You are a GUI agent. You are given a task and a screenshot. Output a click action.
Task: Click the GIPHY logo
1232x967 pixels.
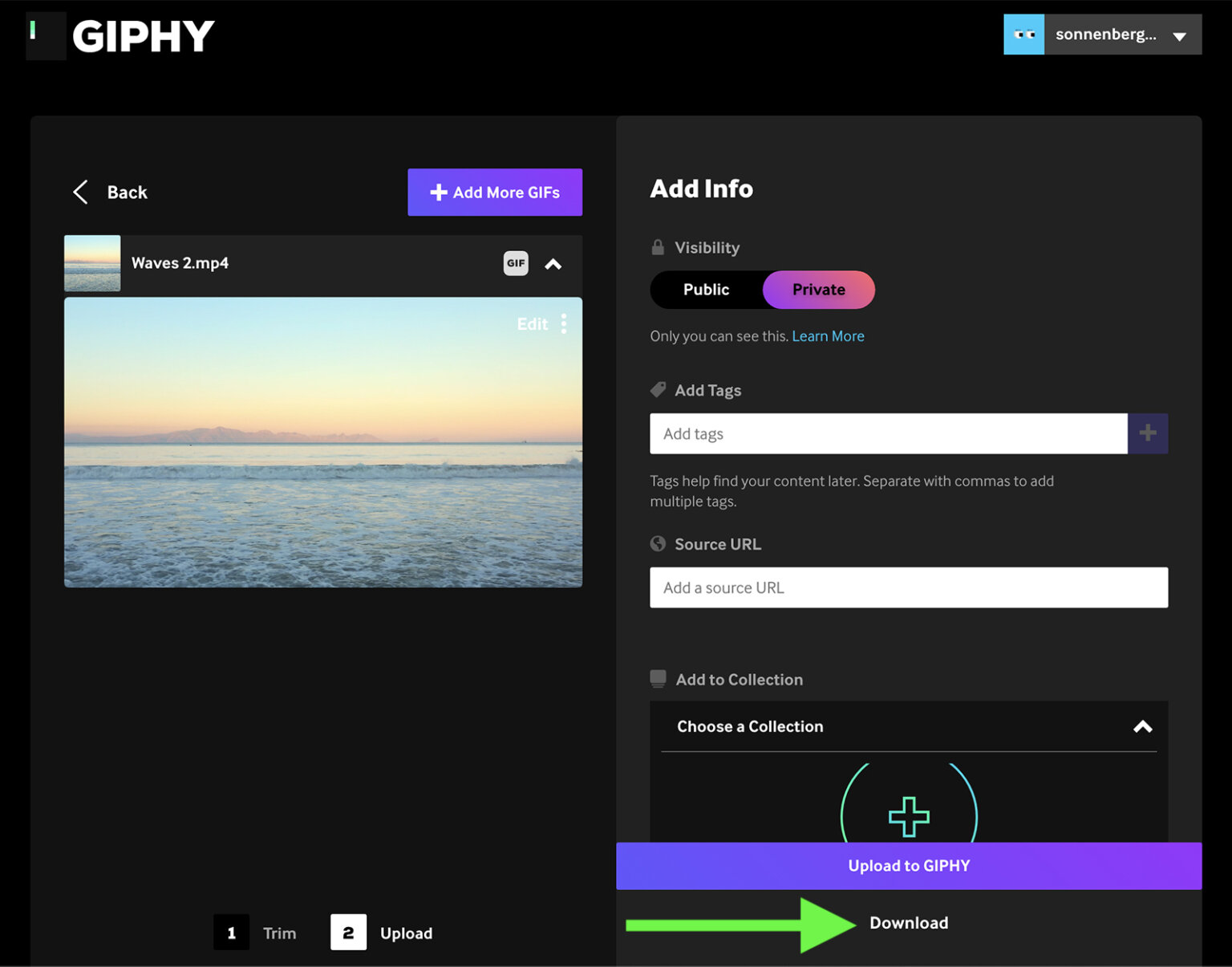[122, 36]
